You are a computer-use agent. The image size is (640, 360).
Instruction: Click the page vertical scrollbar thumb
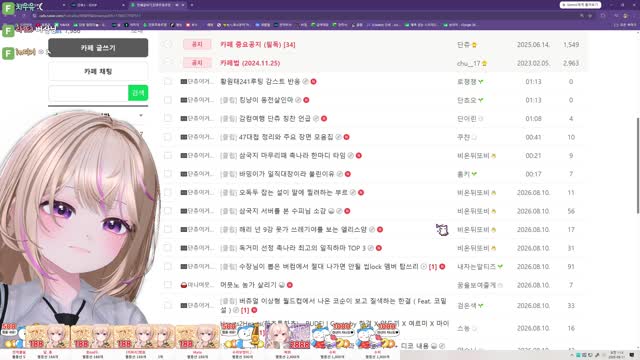(x=638, y=165)
